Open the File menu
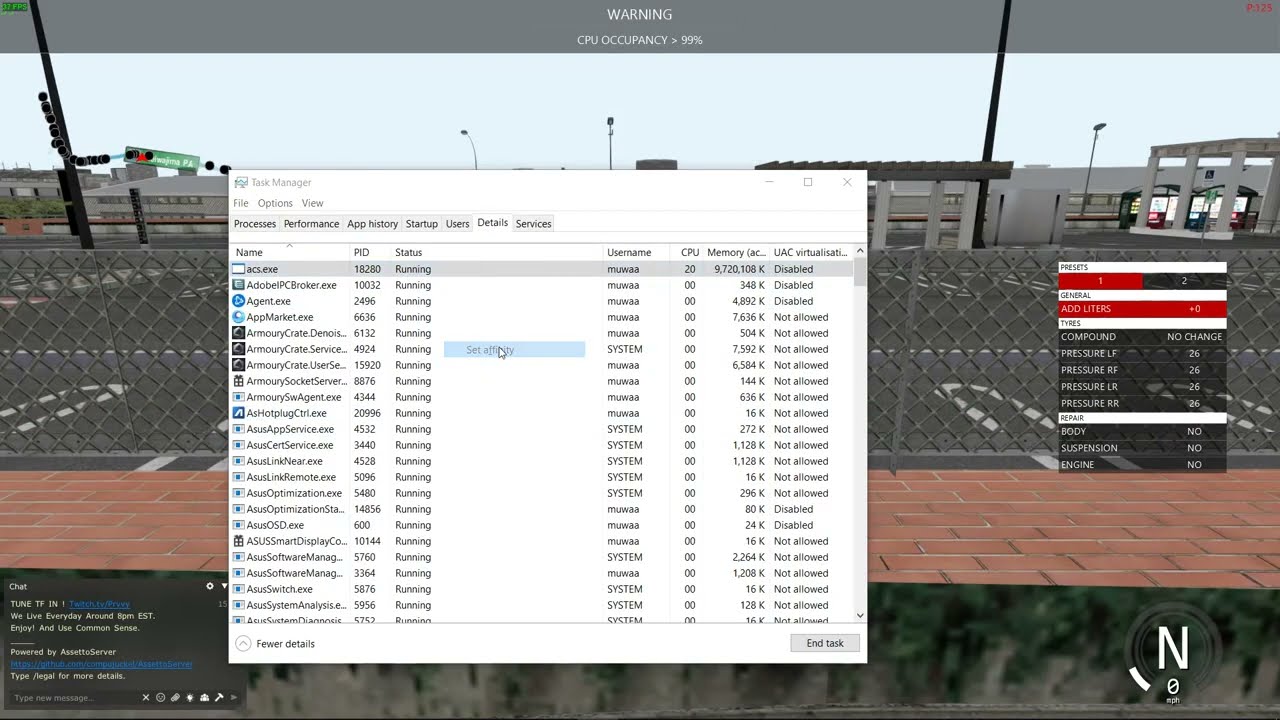The image size is (1280, 720). (x=241, y=203)
